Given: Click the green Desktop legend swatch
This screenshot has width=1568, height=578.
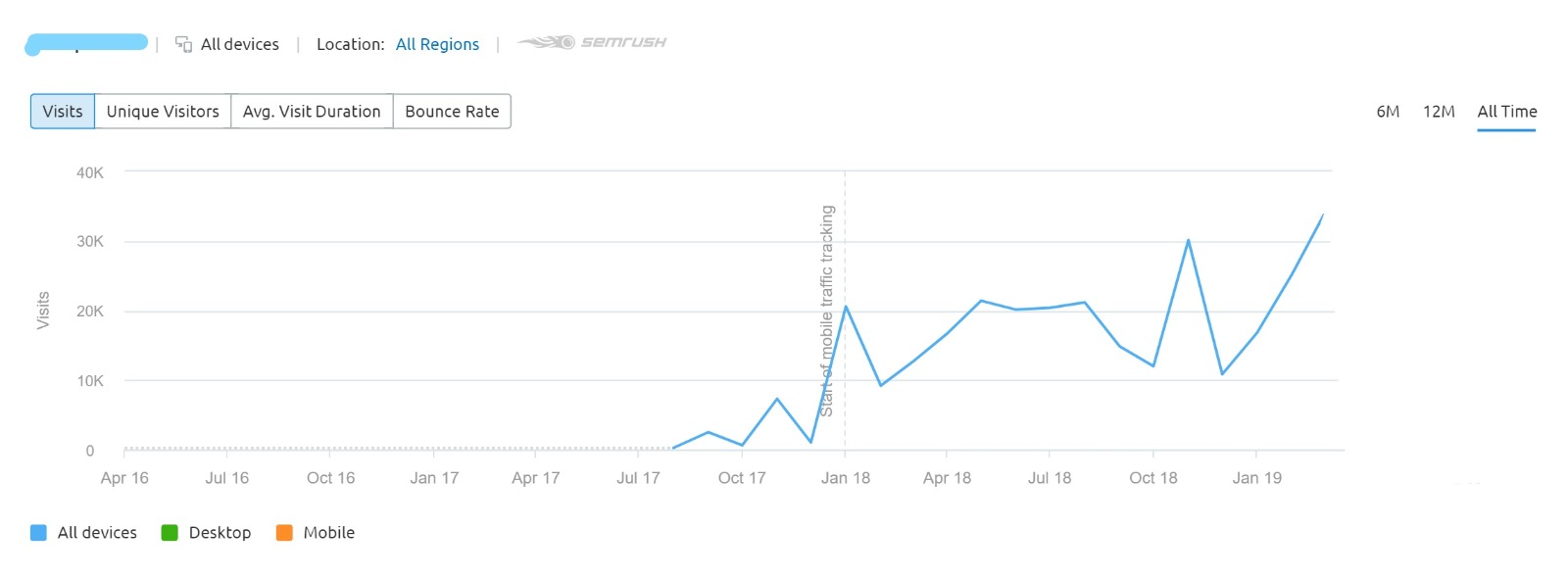Looking at the screenshot, I should [170, 533].
